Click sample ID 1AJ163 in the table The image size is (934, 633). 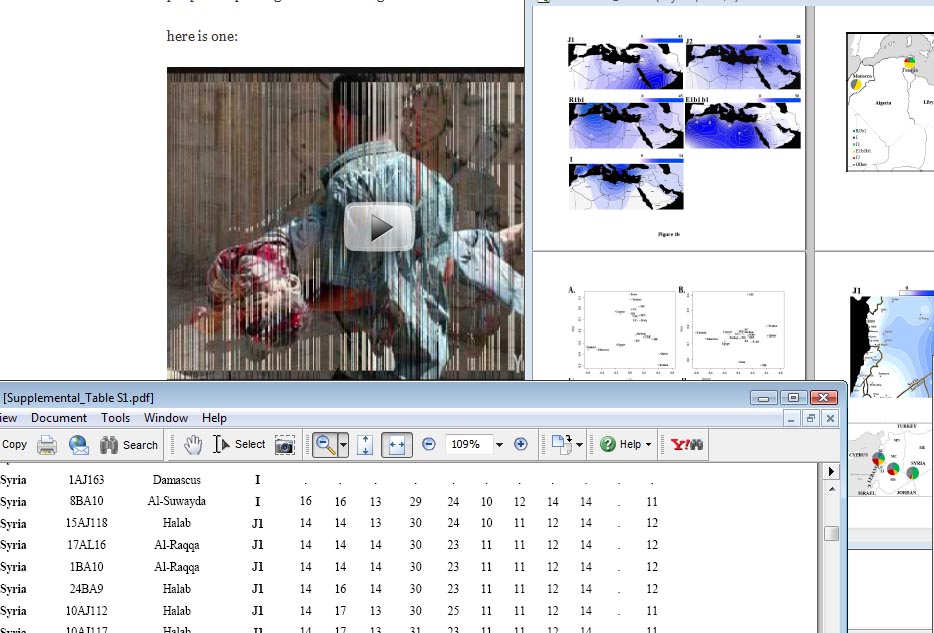tap(86, 480)
